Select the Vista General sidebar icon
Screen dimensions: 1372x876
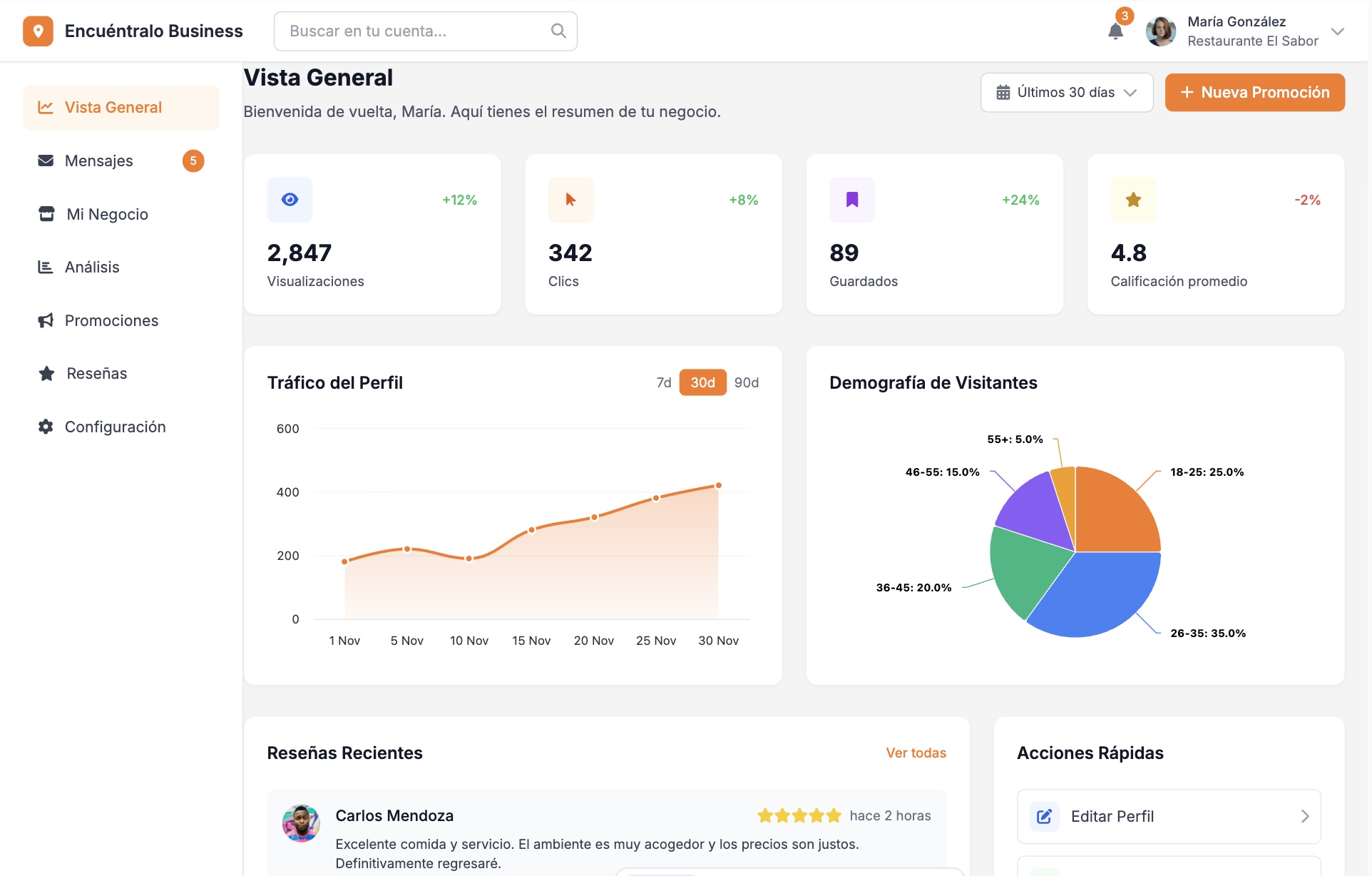[x=45, y=106]
